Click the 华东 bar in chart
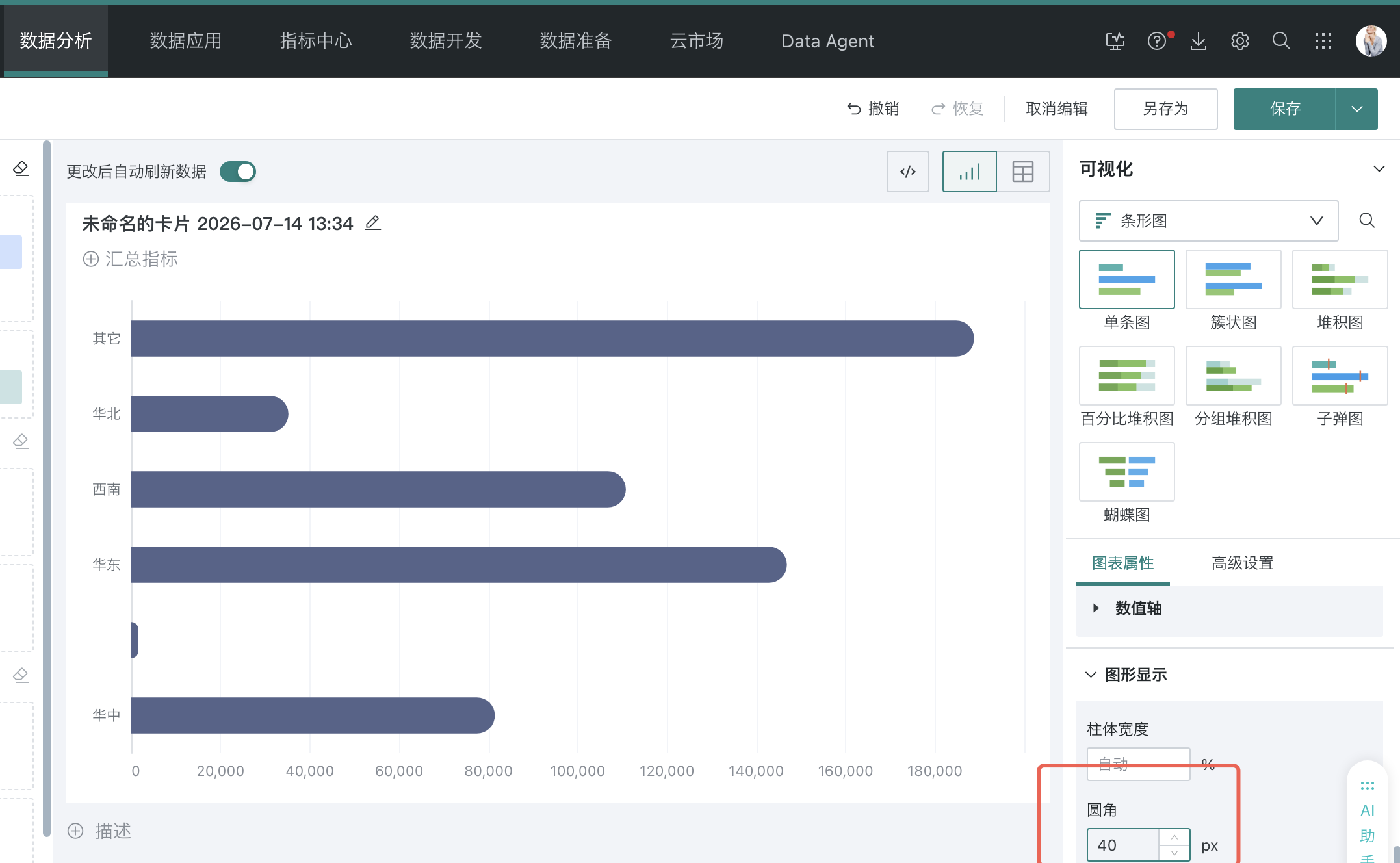The width and height of the screenshot is (1400, 863). [459, 565]
